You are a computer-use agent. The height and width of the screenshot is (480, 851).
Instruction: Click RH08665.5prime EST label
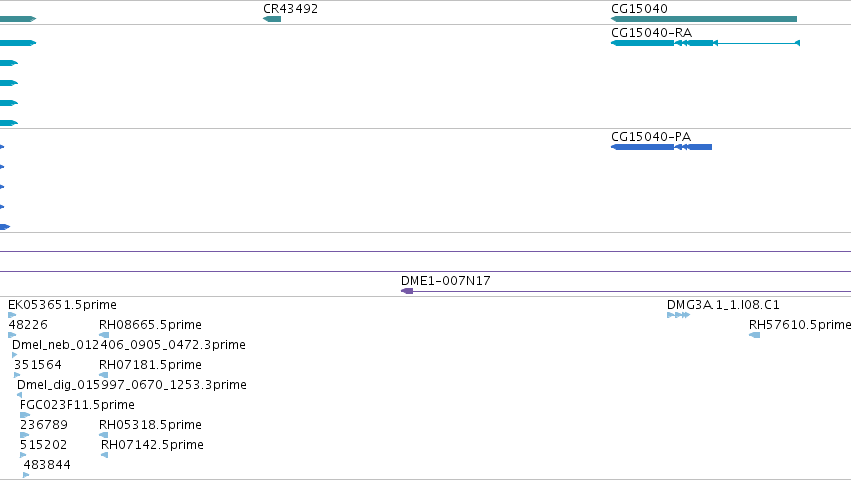tap(150, 325)
